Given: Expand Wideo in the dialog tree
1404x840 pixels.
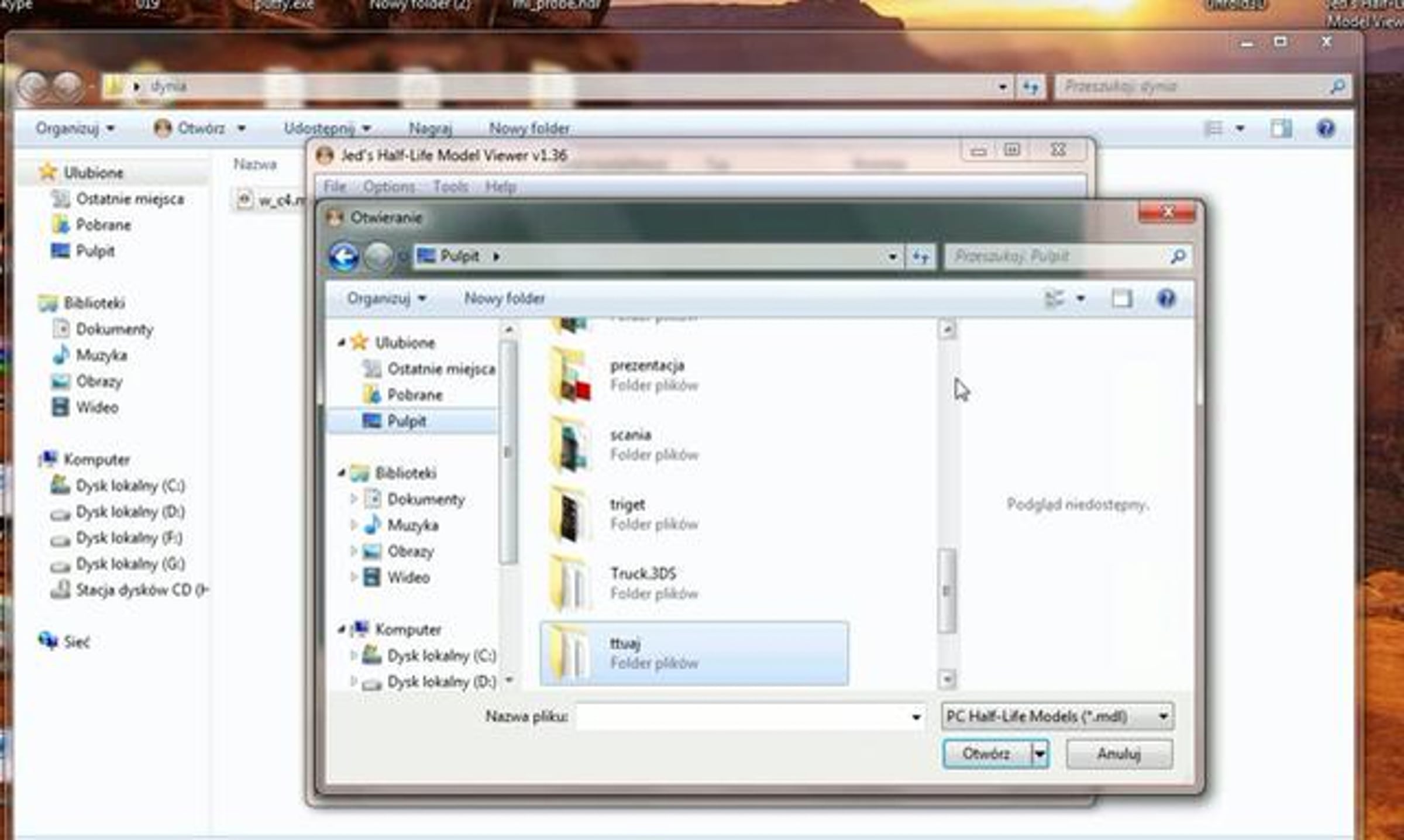Looking at the screenshot, I should (x=353, y=577).
